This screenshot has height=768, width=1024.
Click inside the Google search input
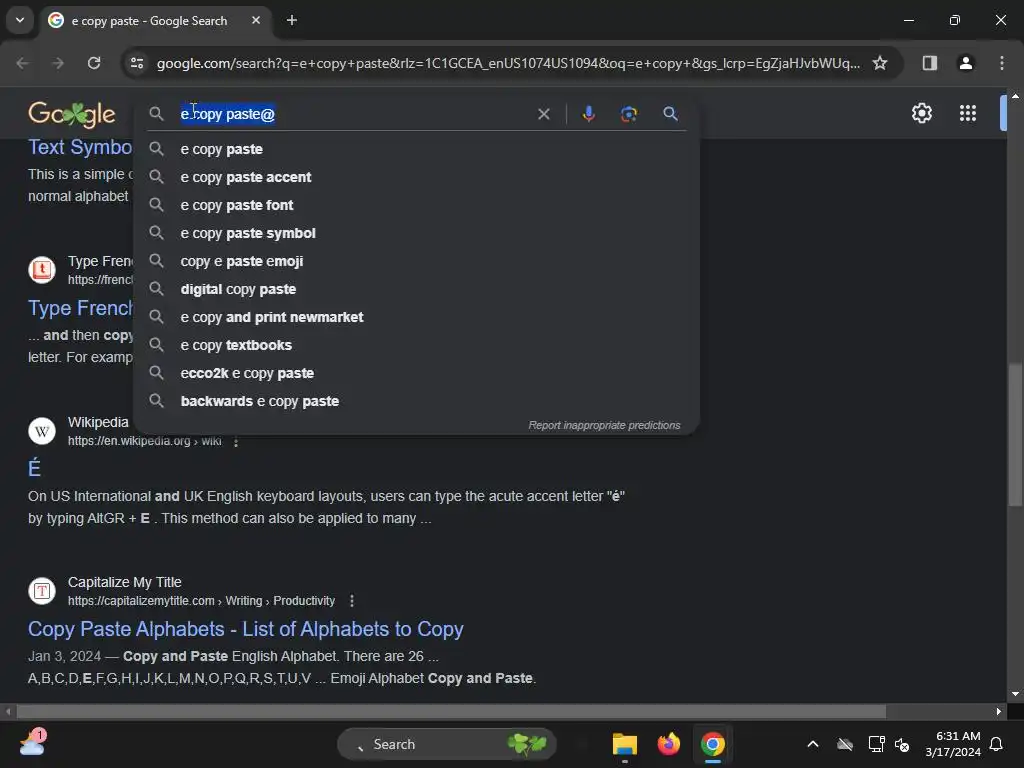pyautogui.click(x=353, y=114)
